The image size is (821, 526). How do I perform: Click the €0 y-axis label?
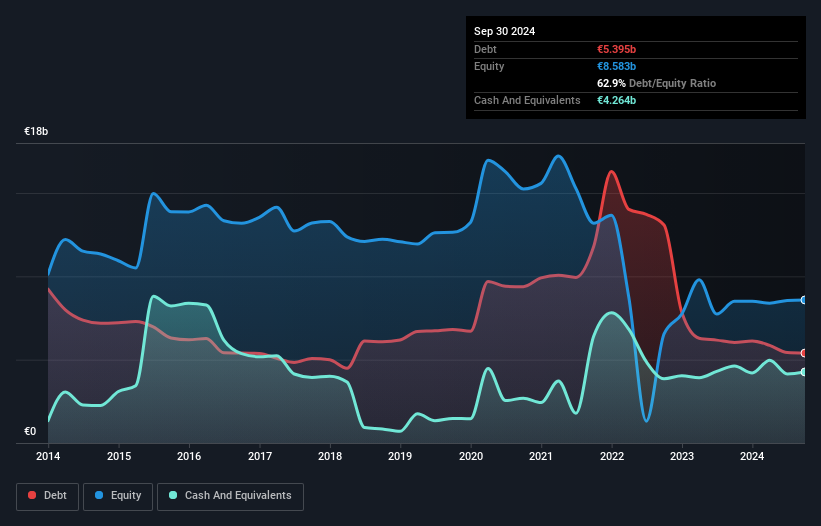(x=30, y=431)
